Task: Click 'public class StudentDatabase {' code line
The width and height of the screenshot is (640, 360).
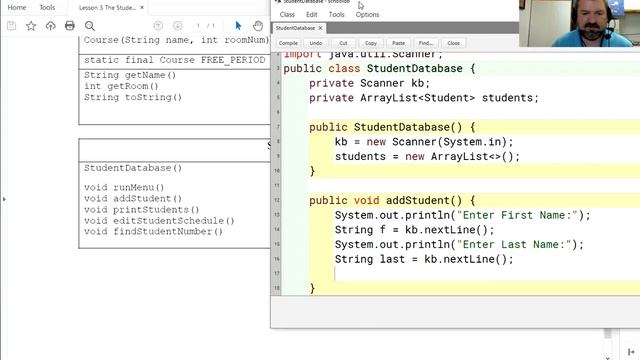Action: [x=379, y=68]
